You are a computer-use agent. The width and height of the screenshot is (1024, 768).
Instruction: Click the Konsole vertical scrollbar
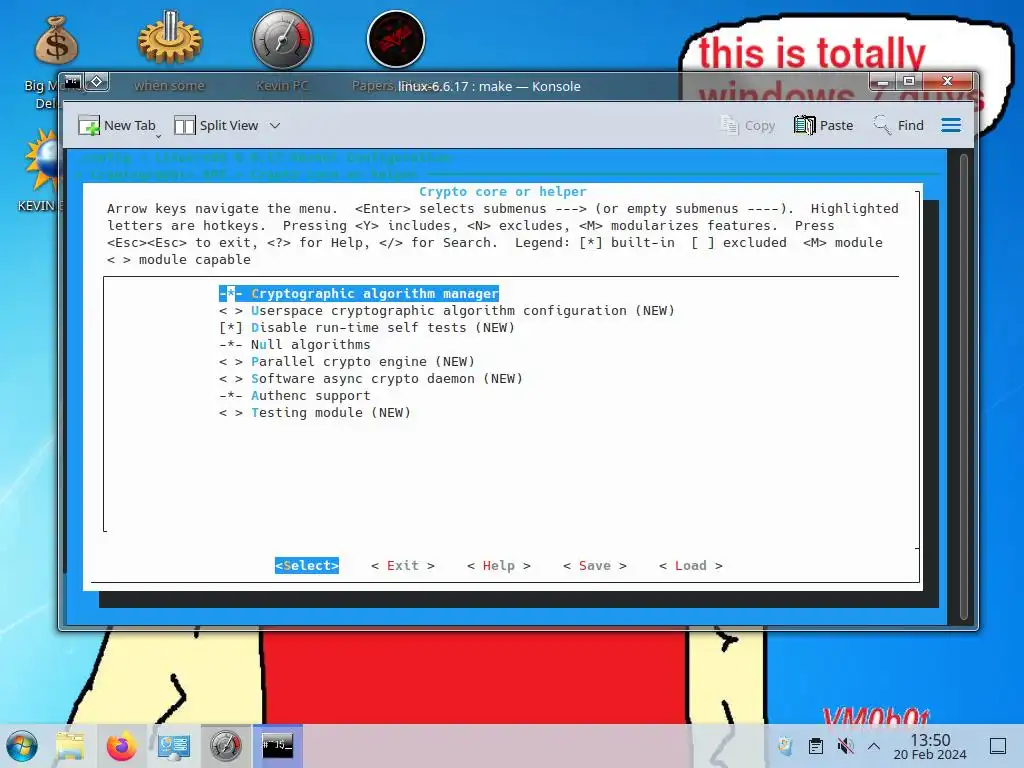(x=963, y=387)
